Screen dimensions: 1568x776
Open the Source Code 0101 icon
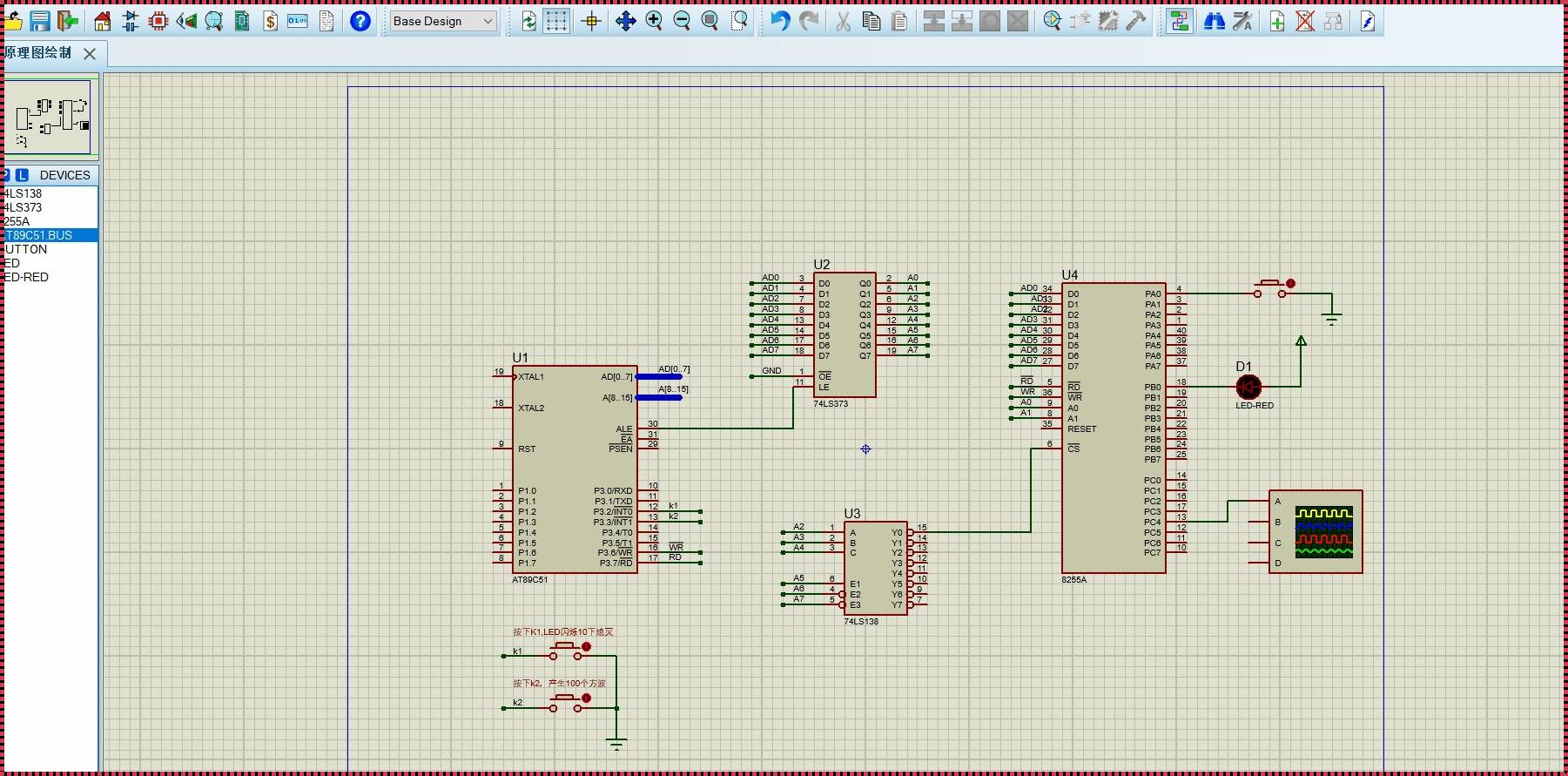tap(298, 21)
